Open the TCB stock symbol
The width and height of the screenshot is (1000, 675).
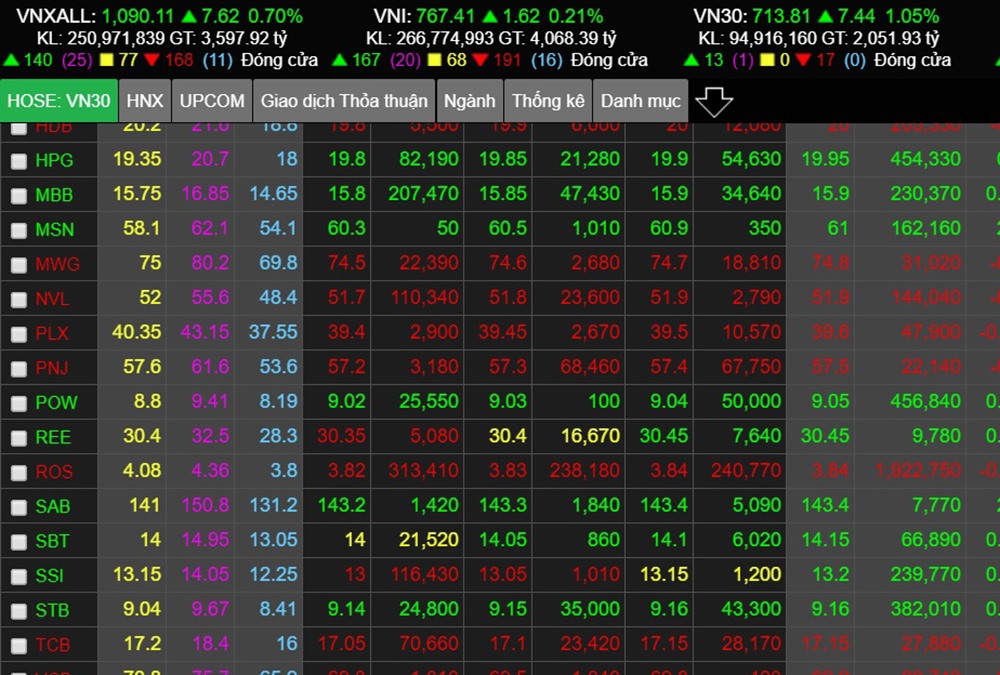click(x=53, y=644)
